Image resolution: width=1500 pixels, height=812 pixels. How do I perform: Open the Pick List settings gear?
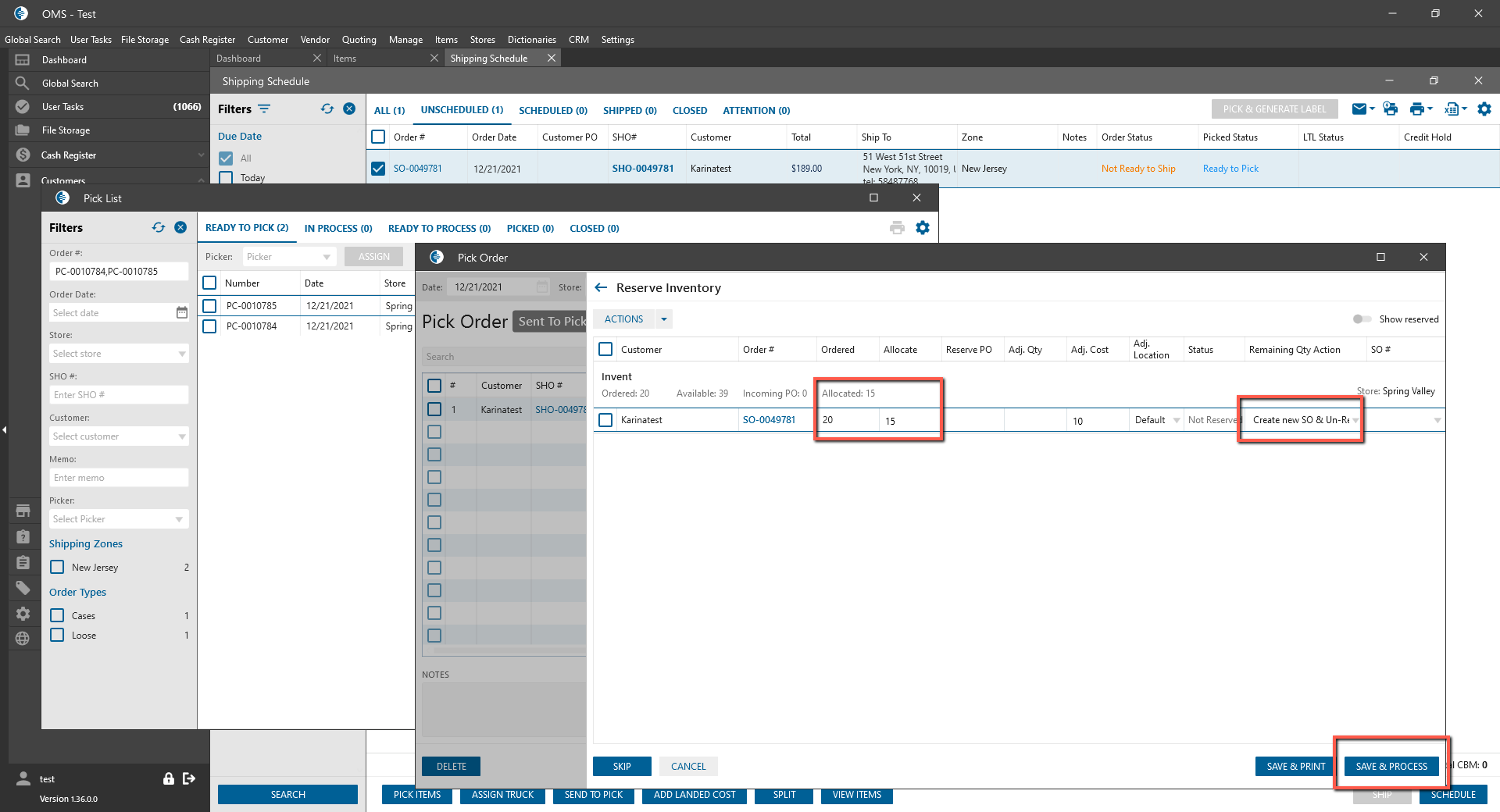click(923, 228)
